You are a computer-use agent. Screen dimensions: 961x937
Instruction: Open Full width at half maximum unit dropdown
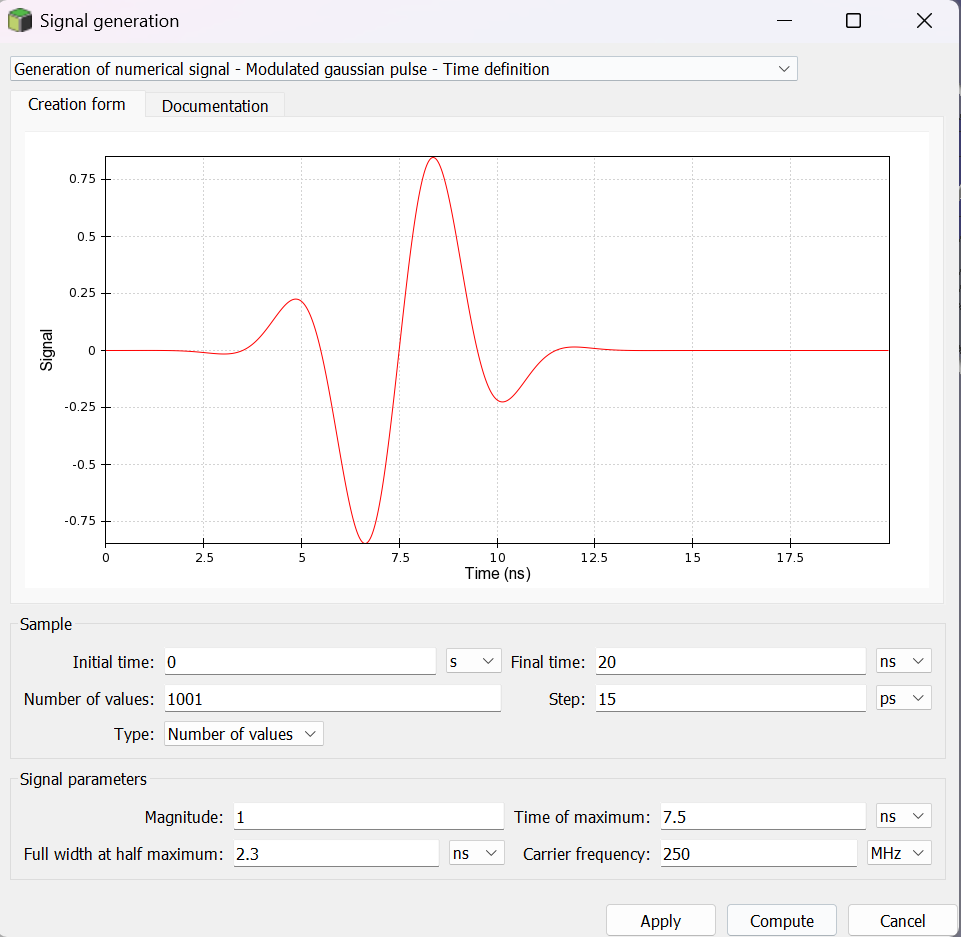point(476,854)
